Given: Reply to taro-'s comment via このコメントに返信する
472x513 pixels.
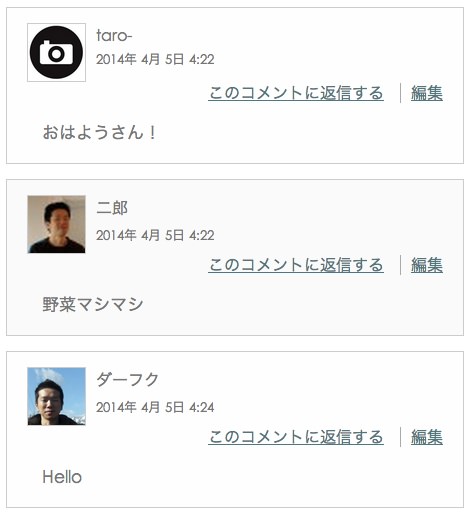Looking at the screenshot, I should 296,93.
